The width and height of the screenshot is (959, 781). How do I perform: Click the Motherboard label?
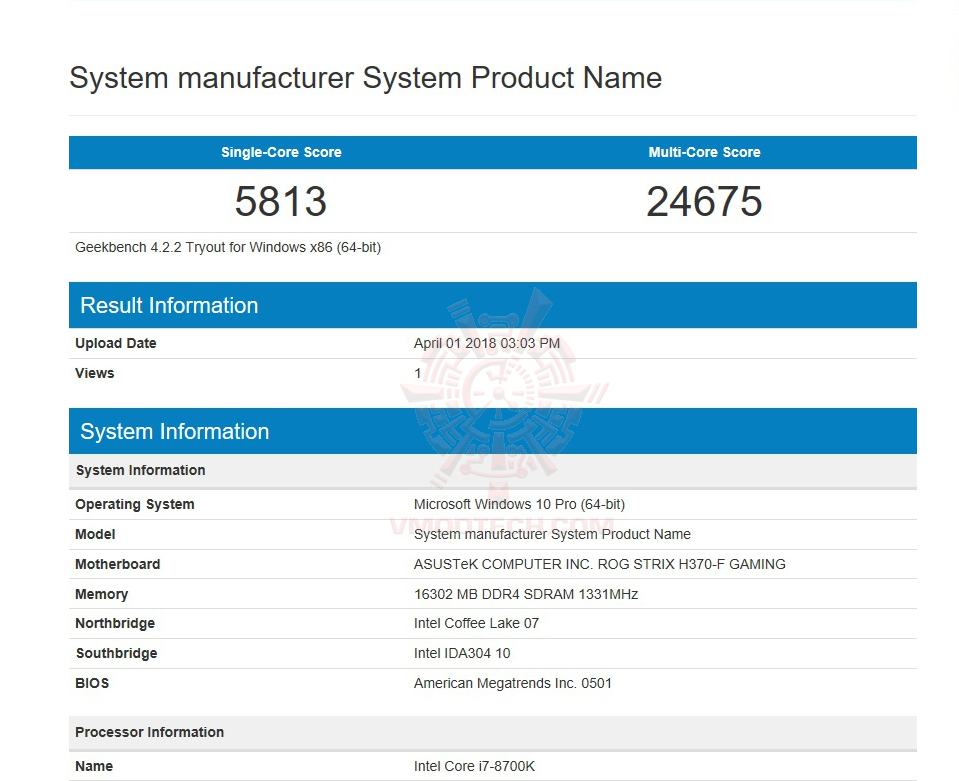pos(118,564)
